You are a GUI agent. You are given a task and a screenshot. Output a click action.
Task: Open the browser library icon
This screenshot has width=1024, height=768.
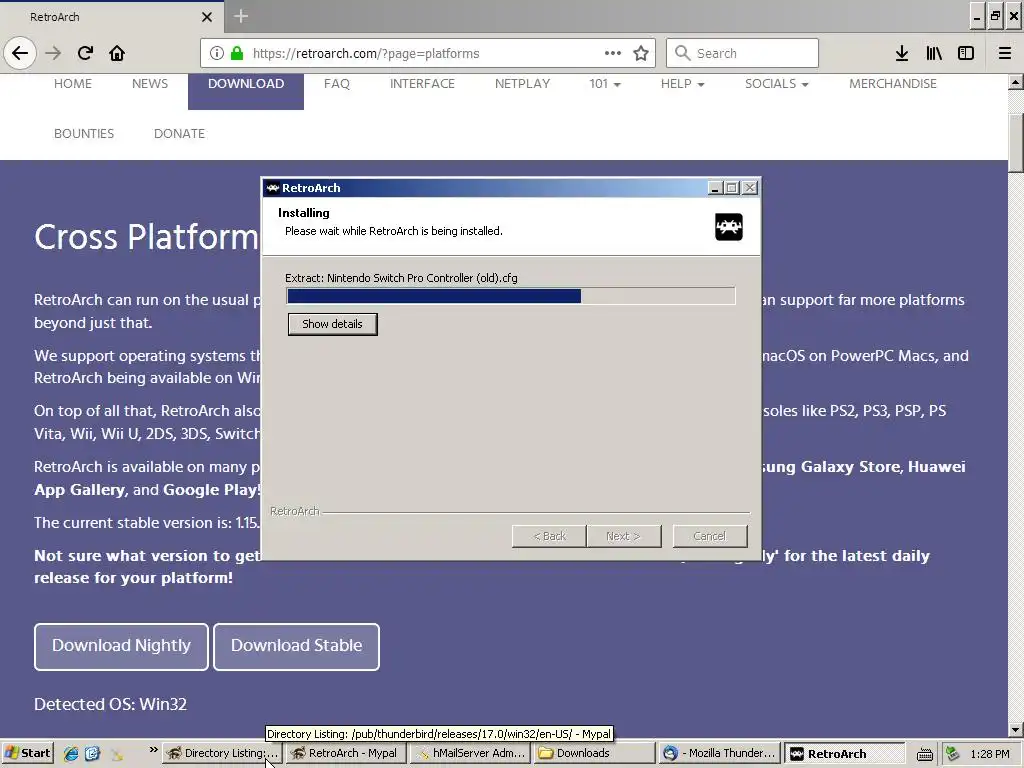click(934, 53)
